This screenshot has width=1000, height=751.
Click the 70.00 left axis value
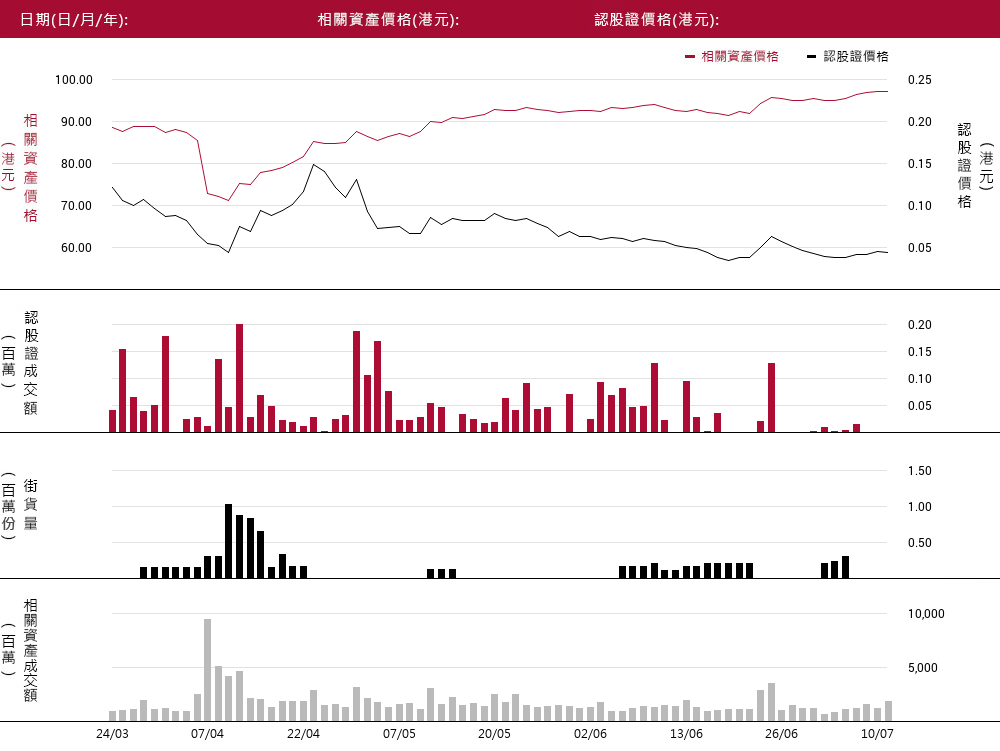pos(77,206)
